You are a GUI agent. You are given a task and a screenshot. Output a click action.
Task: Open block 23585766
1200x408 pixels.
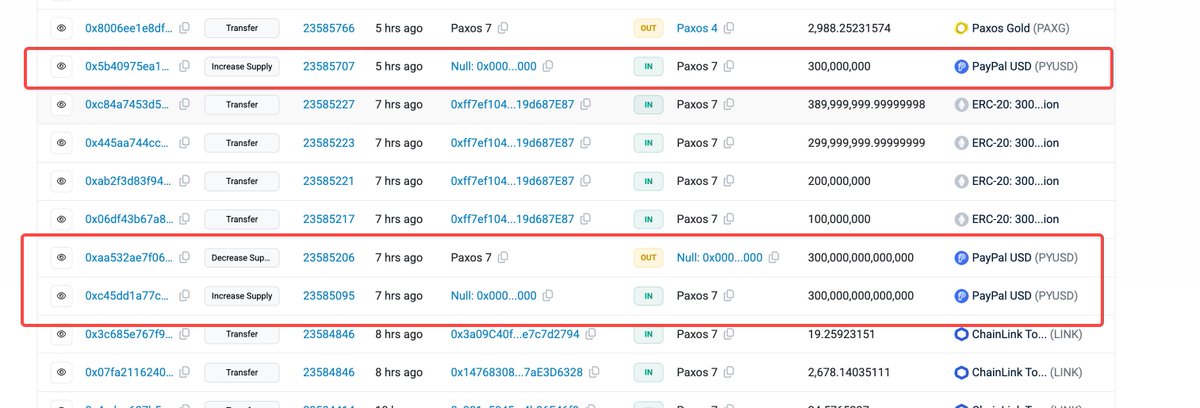(x=329, y=28)
